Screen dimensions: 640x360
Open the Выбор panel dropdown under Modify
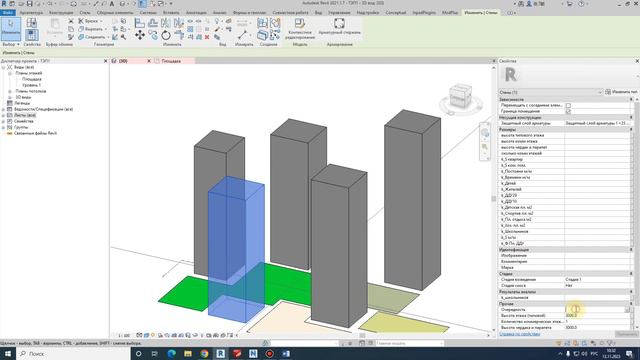pos(11,44)
